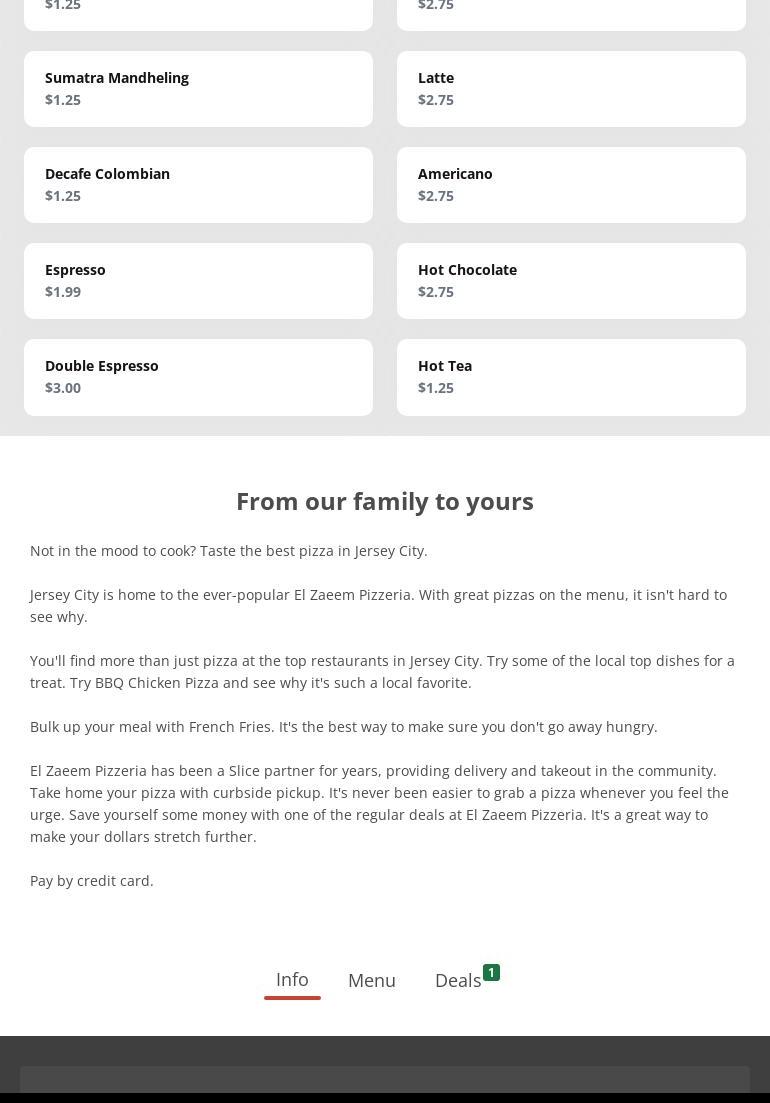
Task: Choose the Double Espresso item
Action: [x=198, y=377]
